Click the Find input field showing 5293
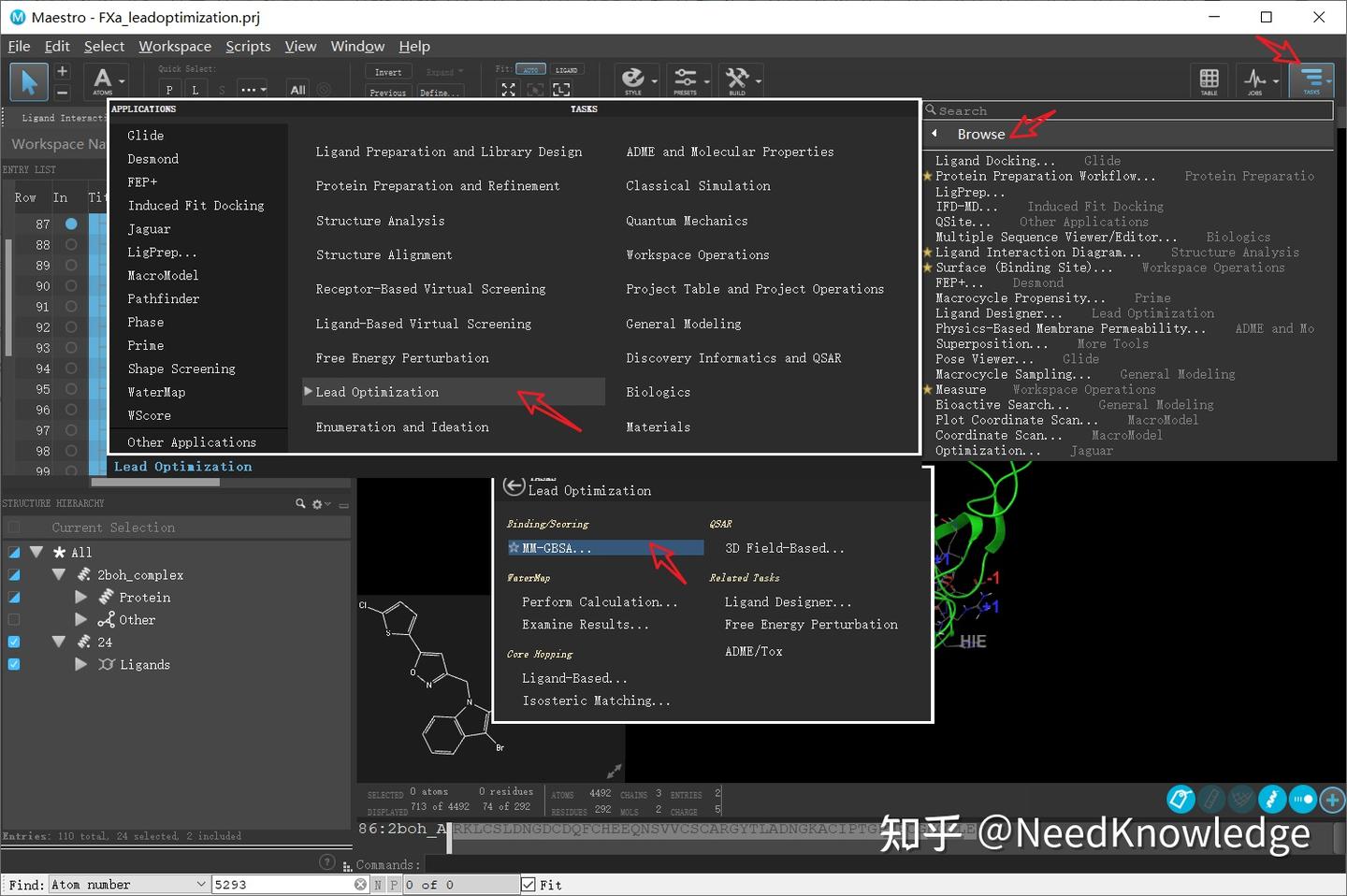 tap(281, 884)
